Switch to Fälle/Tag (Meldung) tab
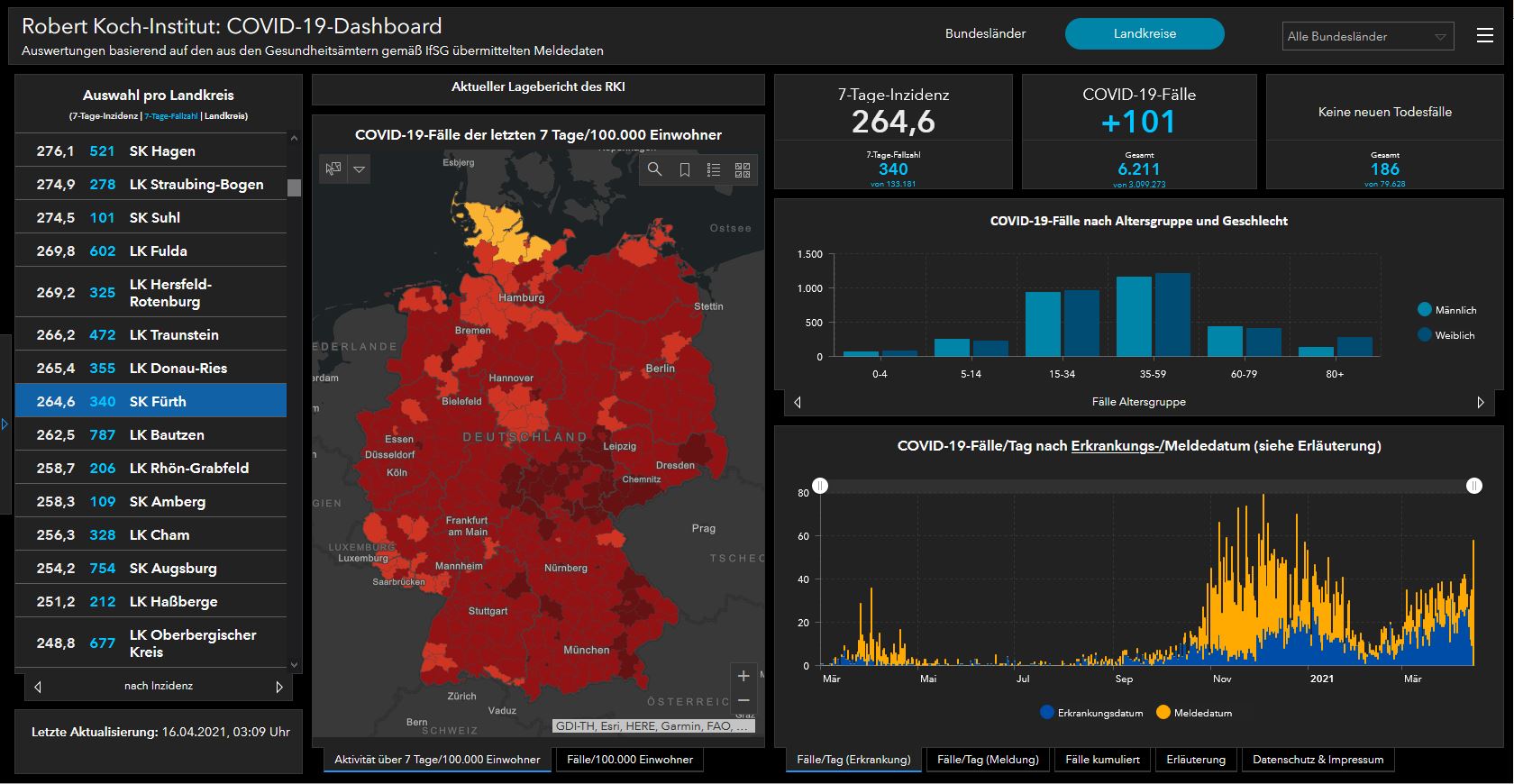The height and width of the screenshot is (784, 1514). pos(988,760)
